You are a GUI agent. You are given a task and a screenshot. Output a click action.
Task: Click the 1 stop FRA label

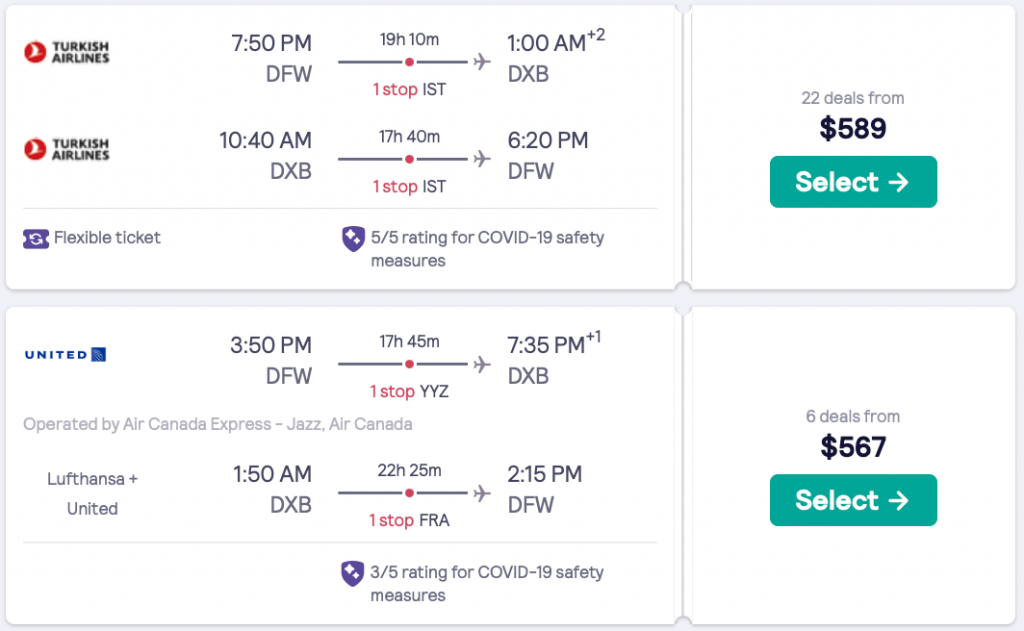[409, 521]
